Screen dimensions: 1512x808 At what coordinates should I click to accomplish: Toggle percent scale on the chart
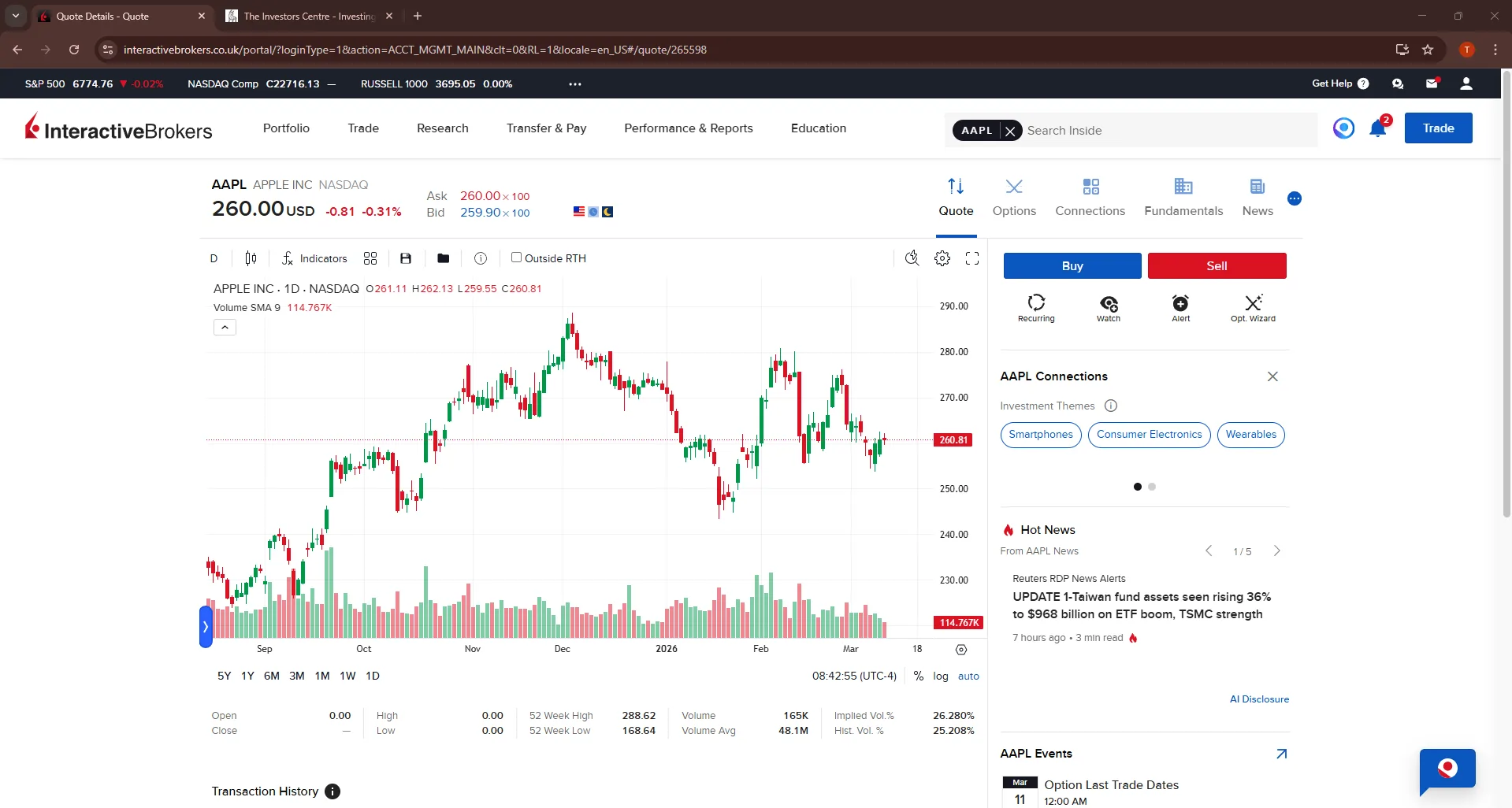(918, 676)
